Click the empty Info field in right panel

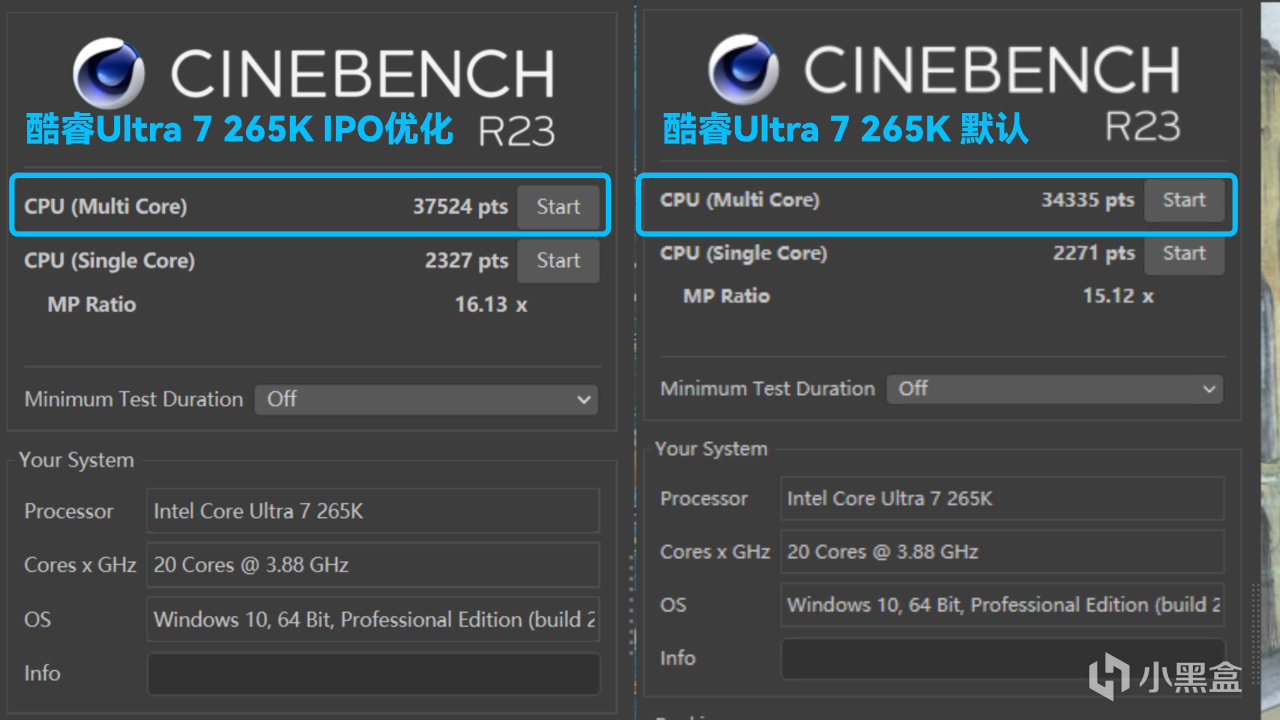click(1002, 658)
